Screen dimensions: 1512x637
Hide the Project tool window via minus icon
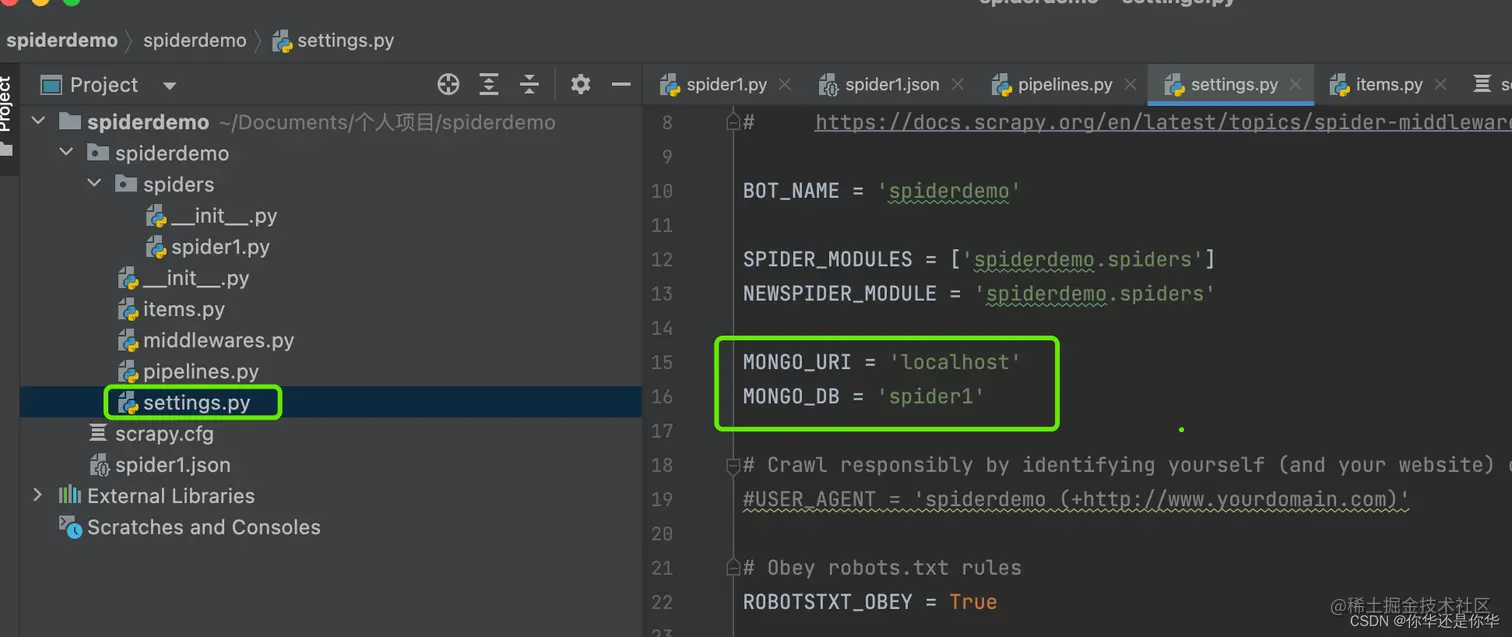[621, 85]
